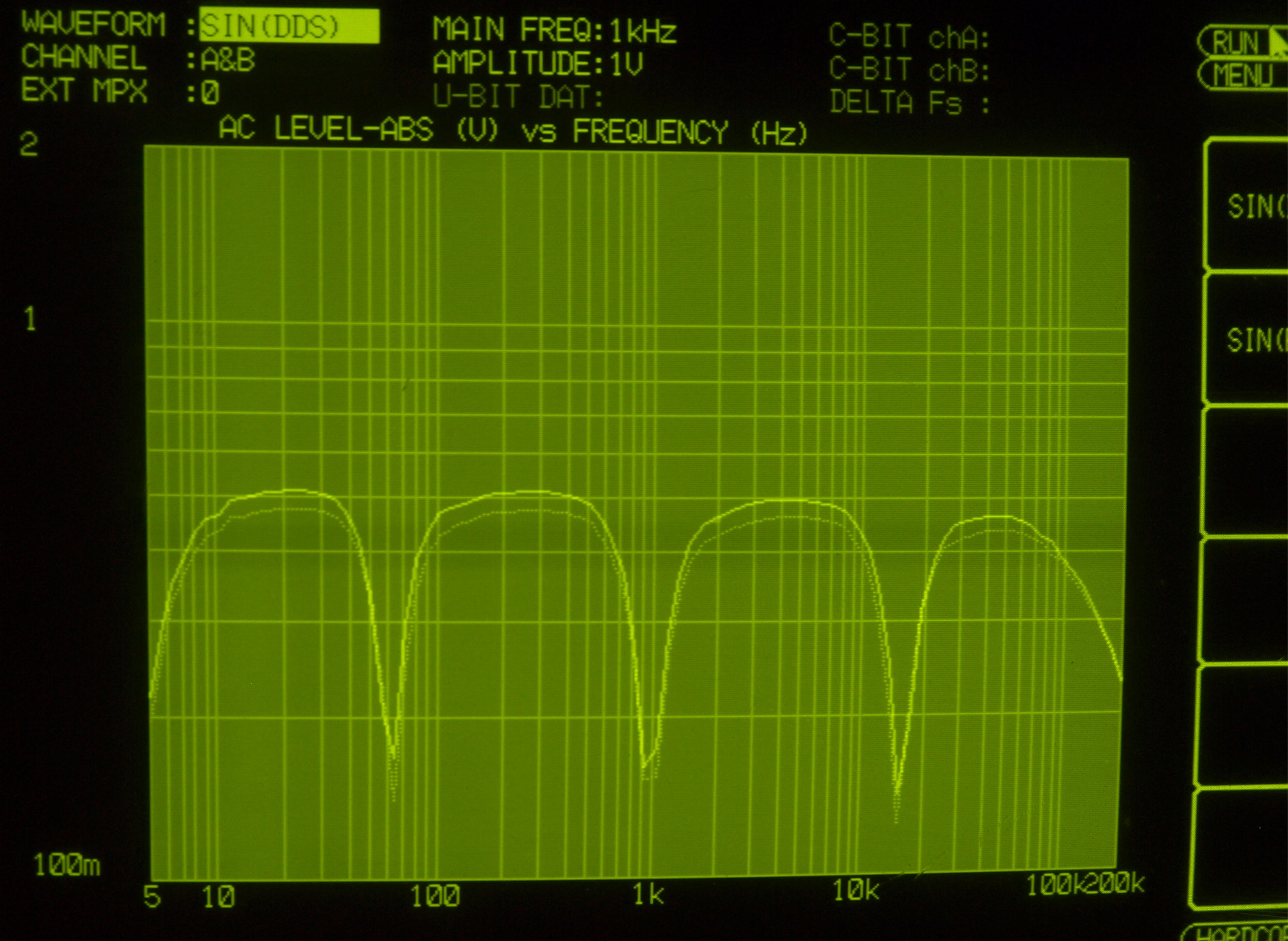Click the C-BIT chB field

click(x=909, y=70)
